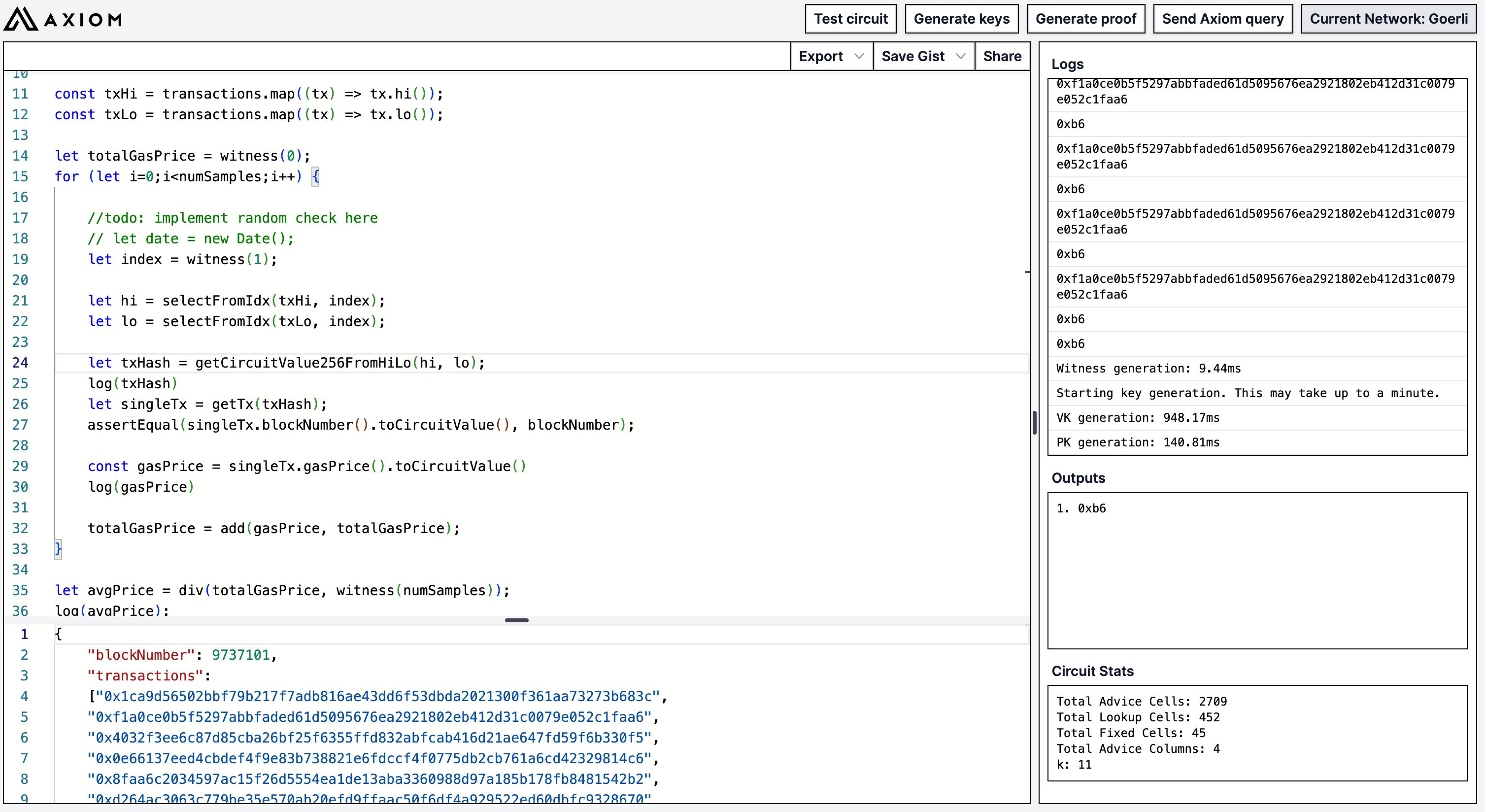Click the horizontal editor split handle
Viewport: 1485px width, 812px height.
click(x=516, y=620)
